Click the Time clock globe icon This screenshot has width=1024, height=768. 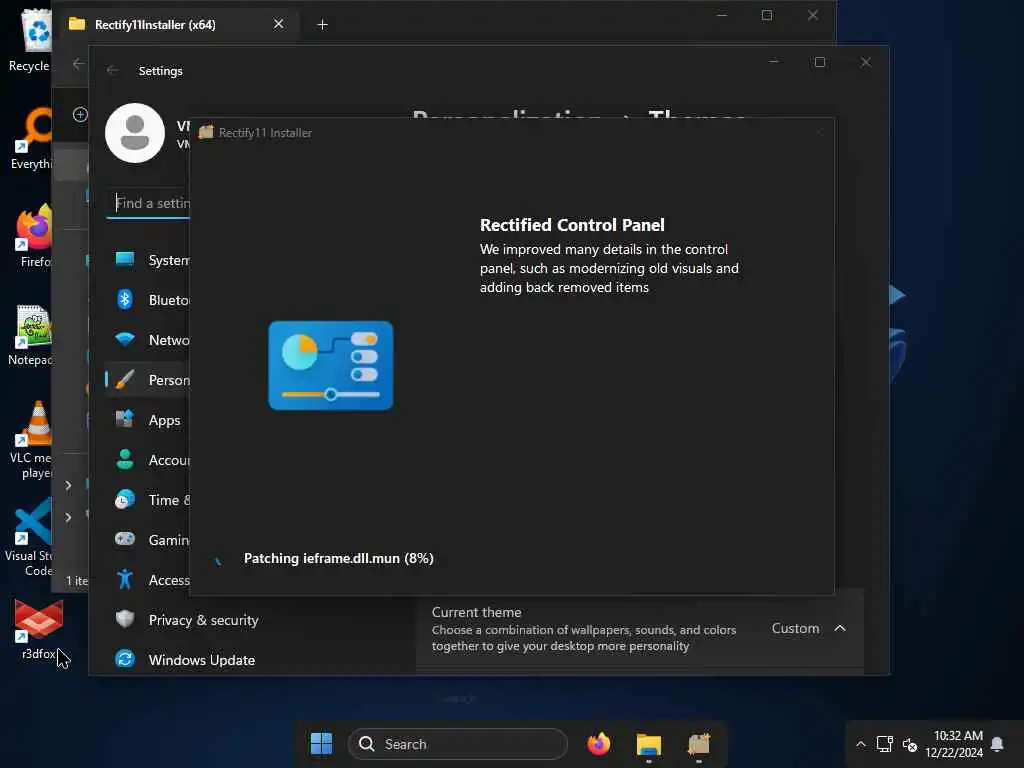point(125,500)
